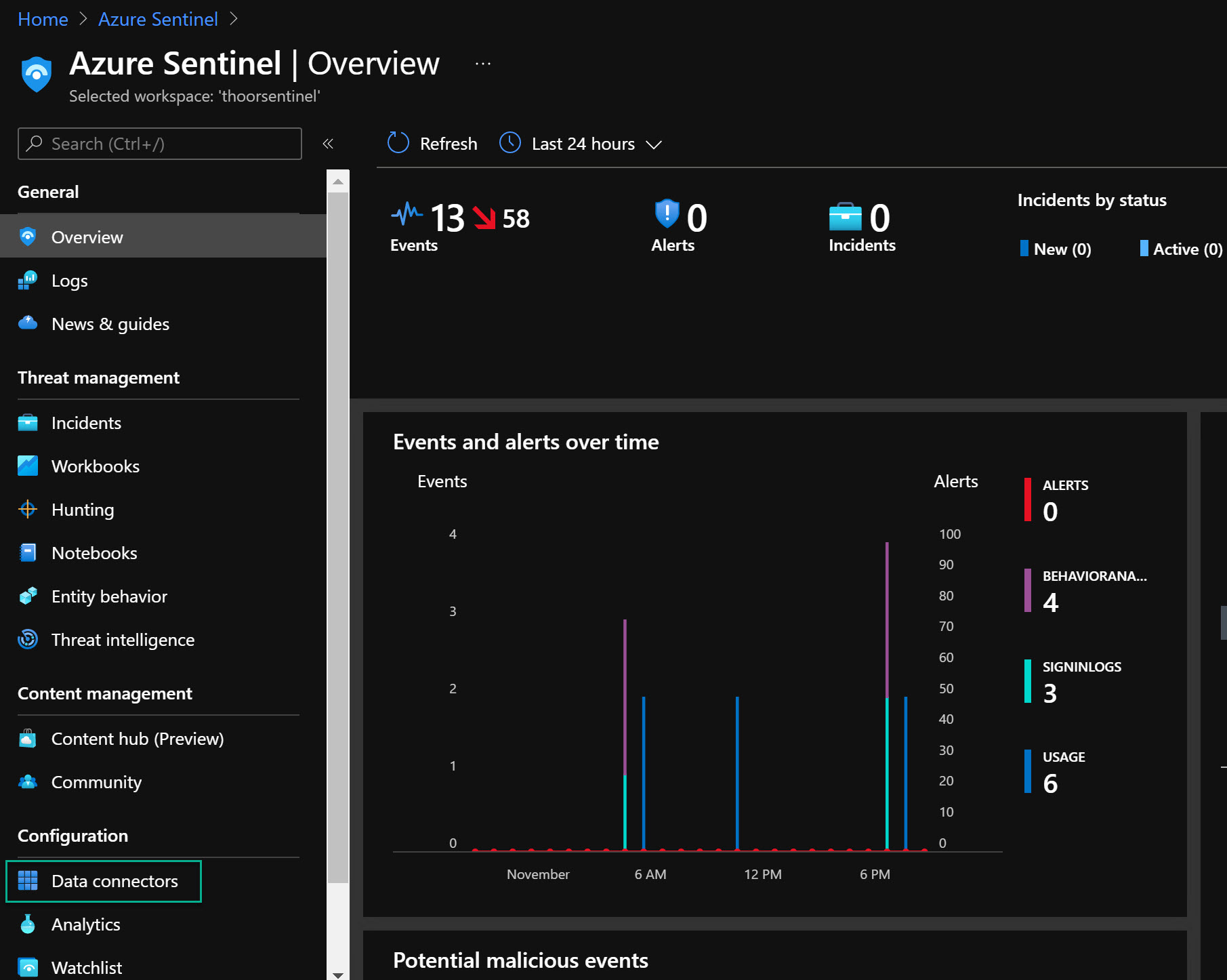Click the Azure Sentinel shield logo icon

tap(37, 74)
